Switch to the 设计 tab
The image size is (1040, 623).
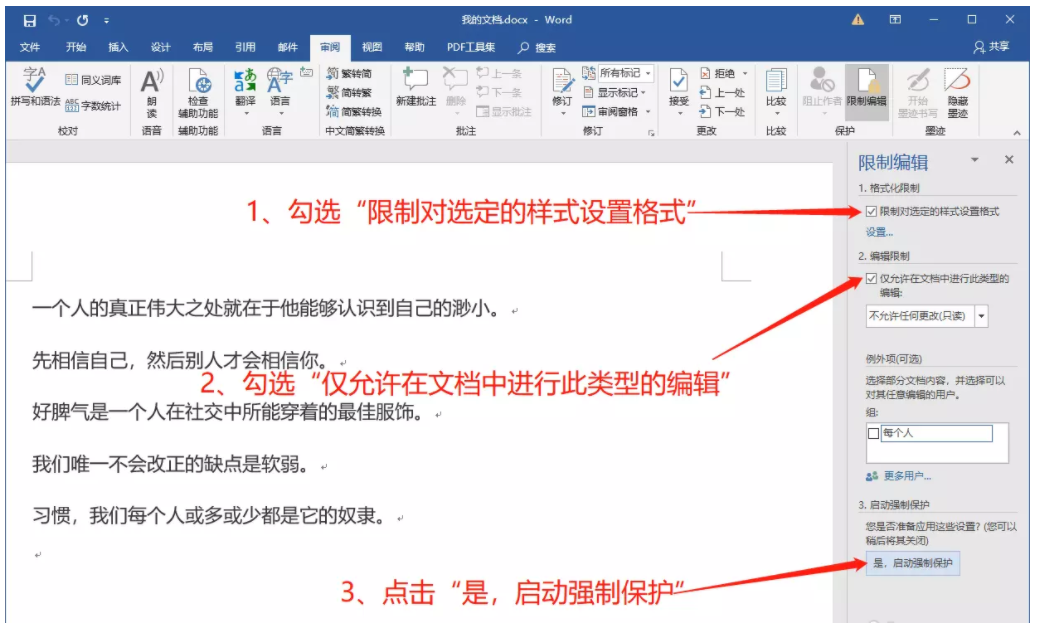(161, 47)
